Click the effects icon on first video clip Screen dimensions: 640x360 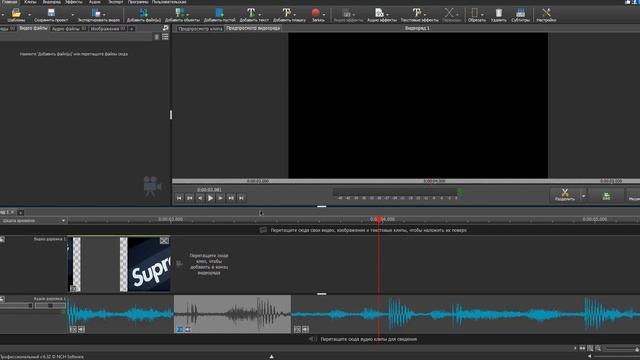click(x=73, y=289)
